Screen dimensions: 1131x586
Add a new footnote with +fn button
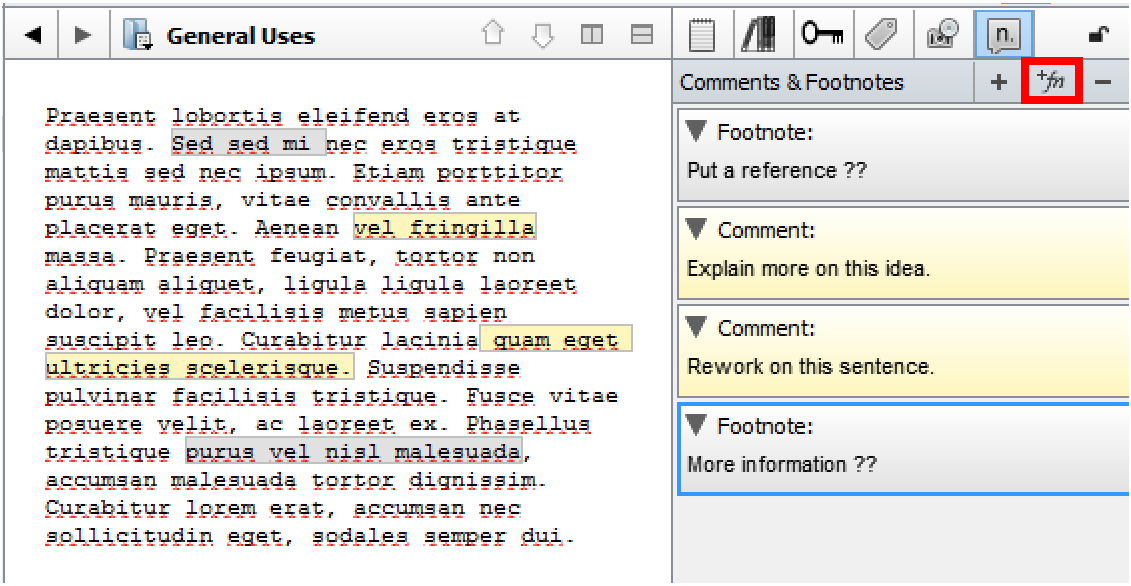1050,83
